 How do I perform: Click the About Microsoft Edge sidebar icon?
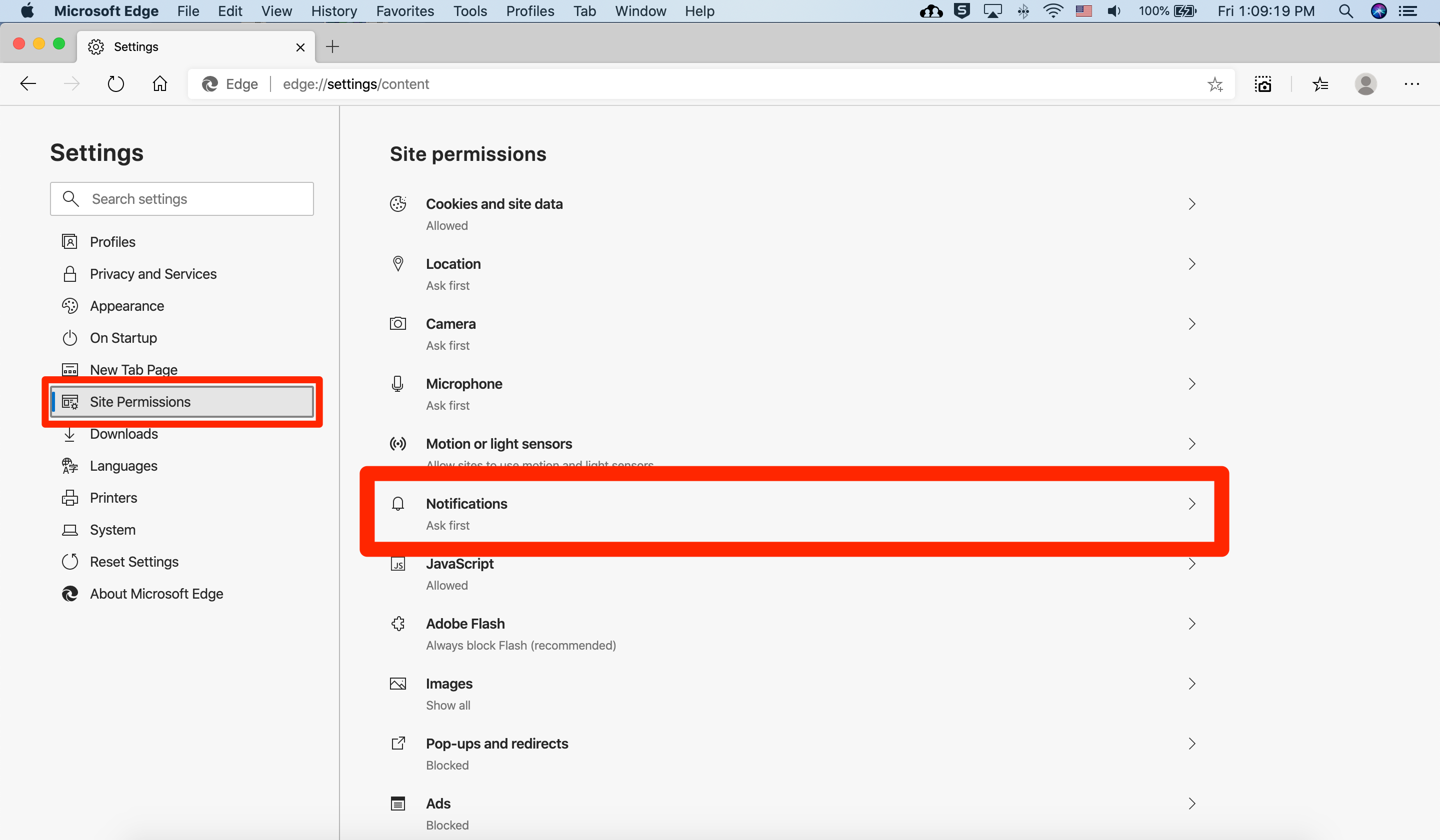pyautogui.click(x=71, y=593)
